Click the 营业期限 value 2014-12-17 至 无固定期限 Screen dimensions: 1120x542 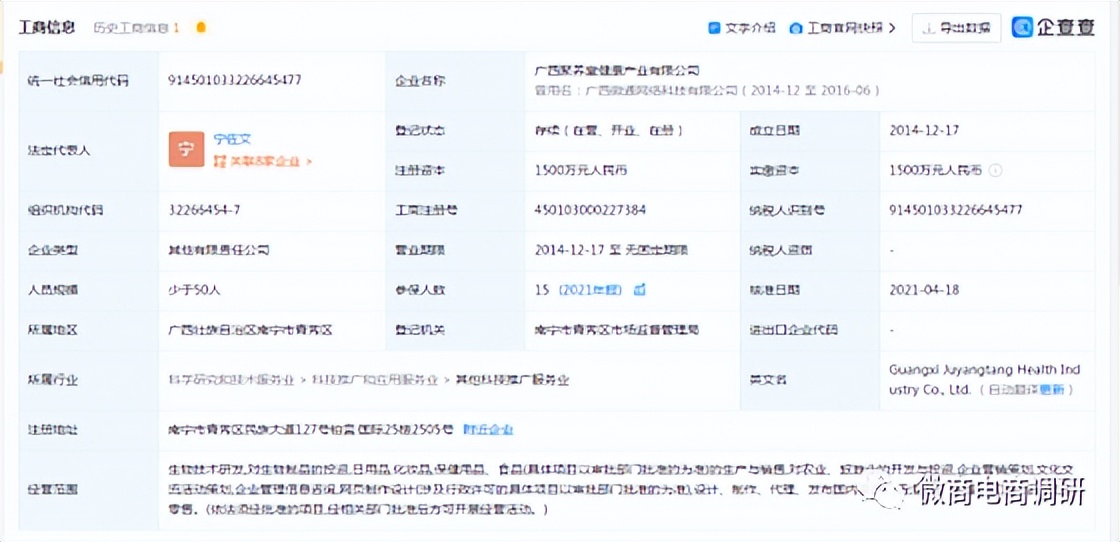611,250
